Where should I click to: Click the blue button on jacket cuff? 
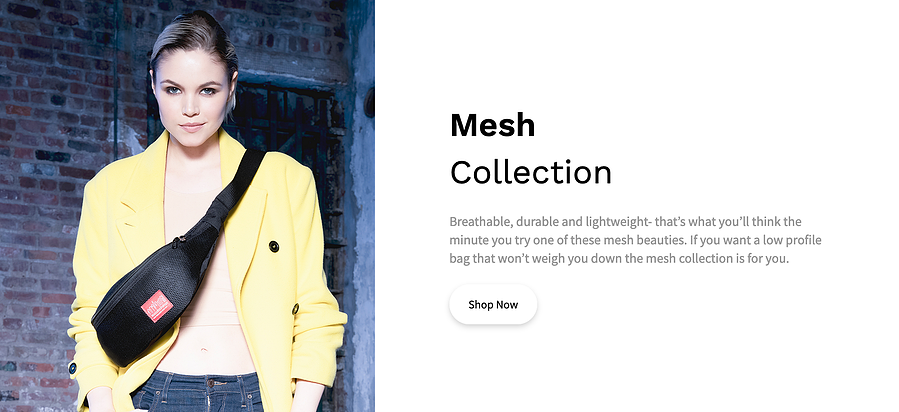click(x=73, y=368)
